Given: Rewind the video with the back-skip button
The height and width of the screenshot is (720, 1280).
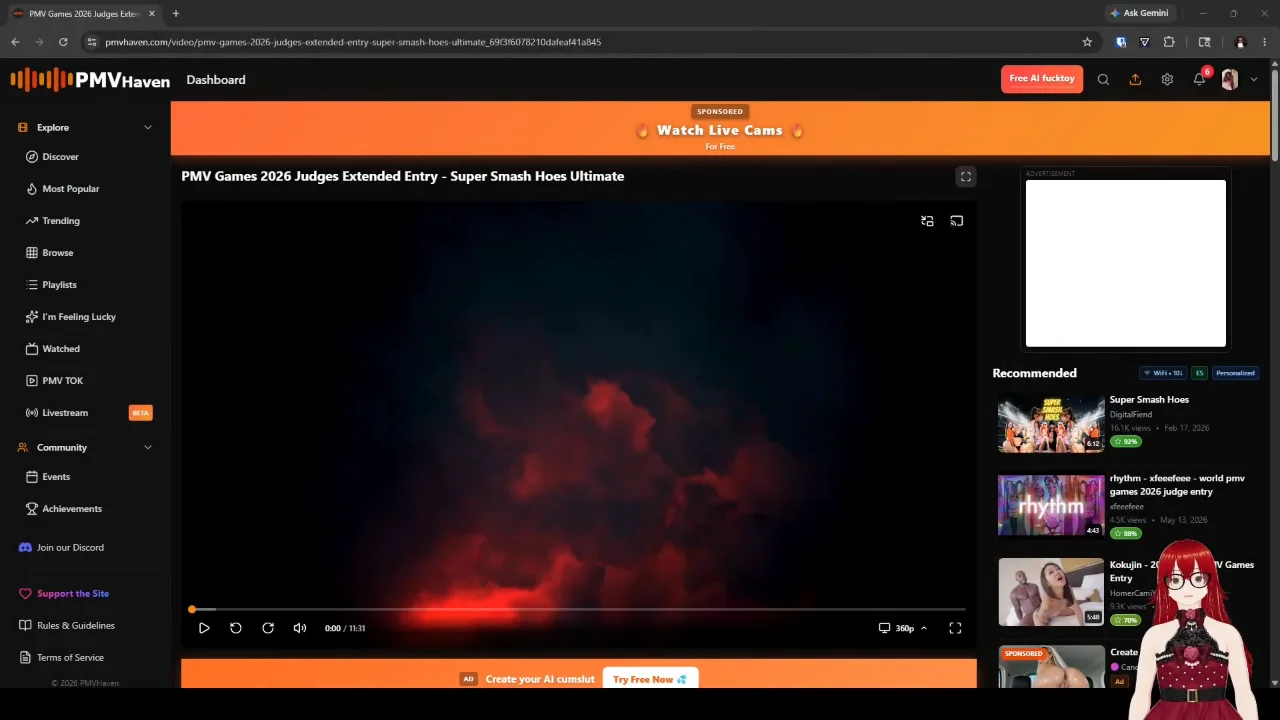Looking at the screenshot, I should [x=236, y=628].
